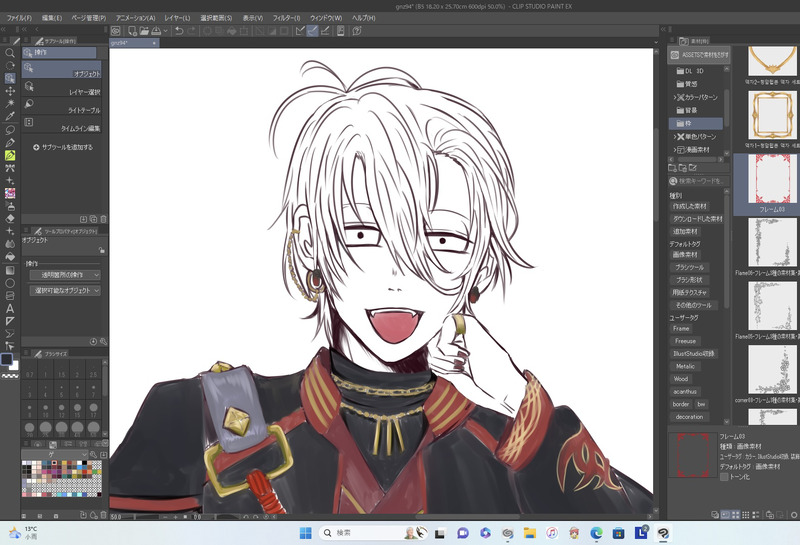Viewport: 800px width, 545px height.
Task: Select the フレーム03 red frame thumbnail
Action: tap(771, 180)
